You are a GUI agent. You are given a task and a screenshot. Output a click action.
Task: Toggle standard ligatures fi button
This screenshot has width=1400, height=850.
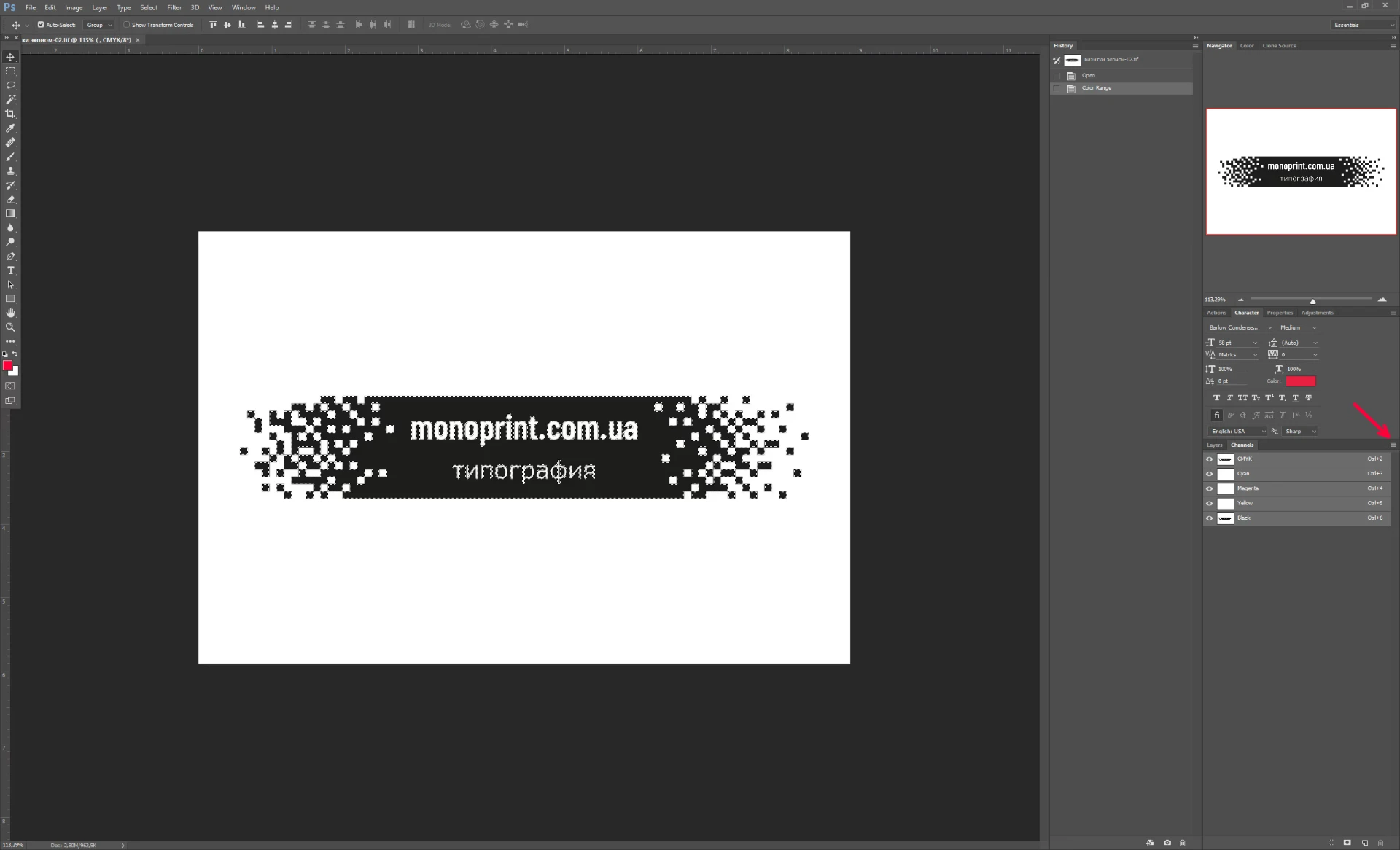pos(1216,416)
